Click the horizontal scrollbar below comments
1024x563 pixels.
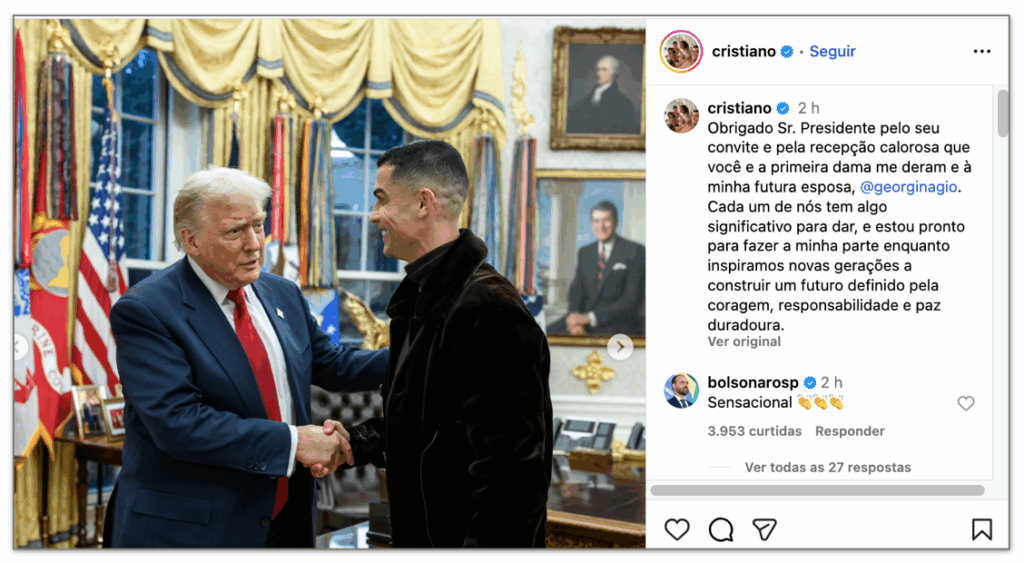point(817,490)
